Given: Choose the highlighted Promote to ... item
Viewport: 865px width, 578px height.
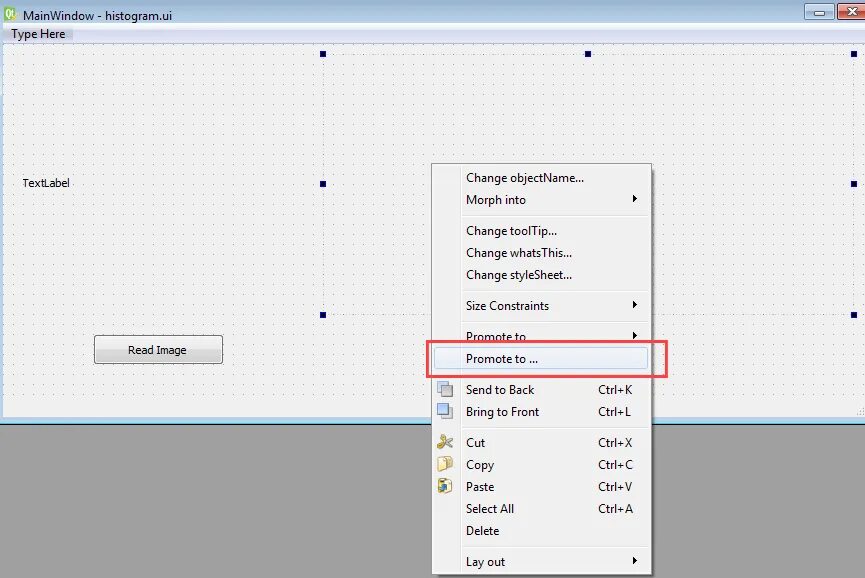Looking at the screenshot, I should pos(541,358).
